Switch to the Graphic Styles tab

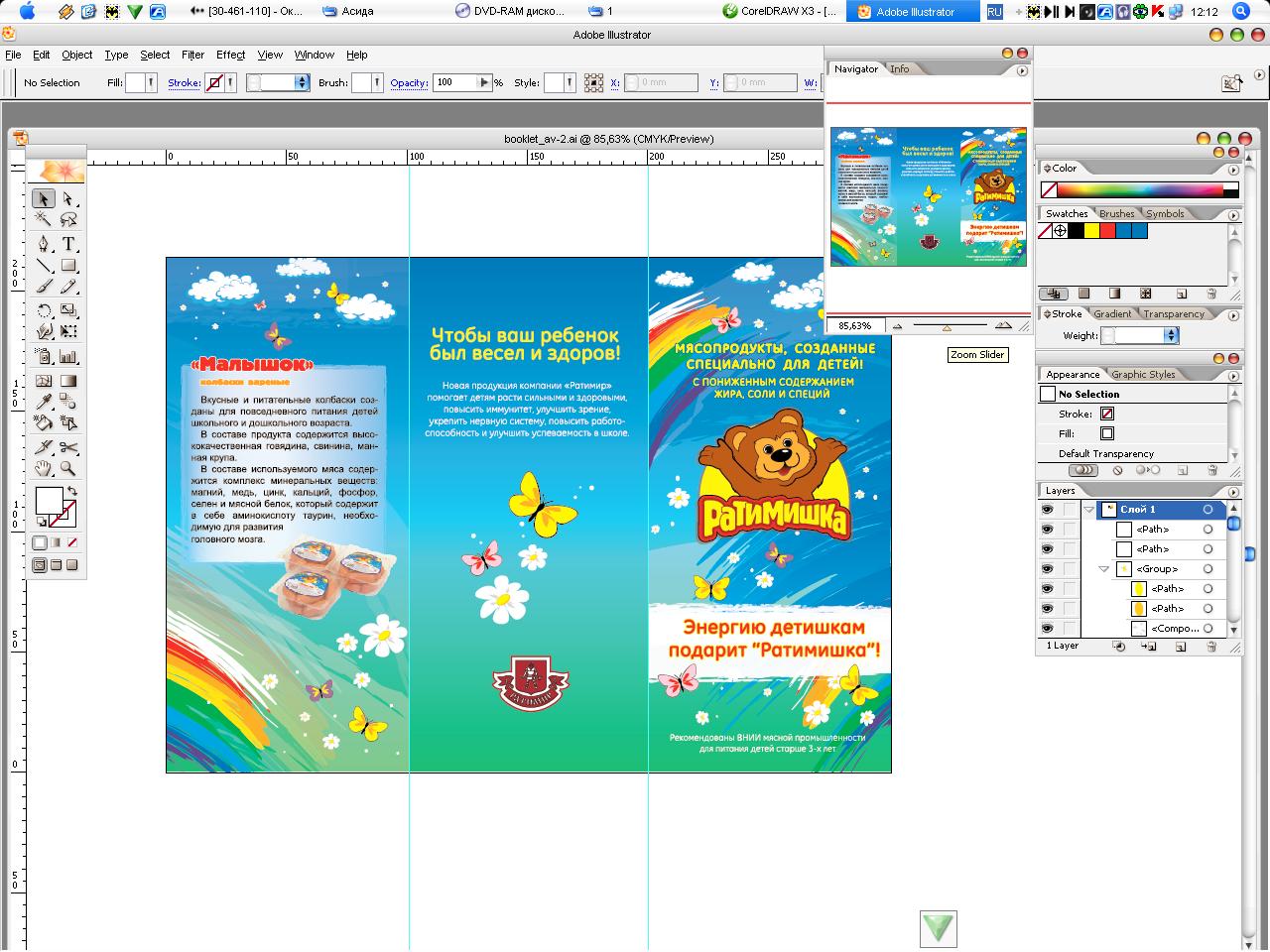coord(1143,375)
